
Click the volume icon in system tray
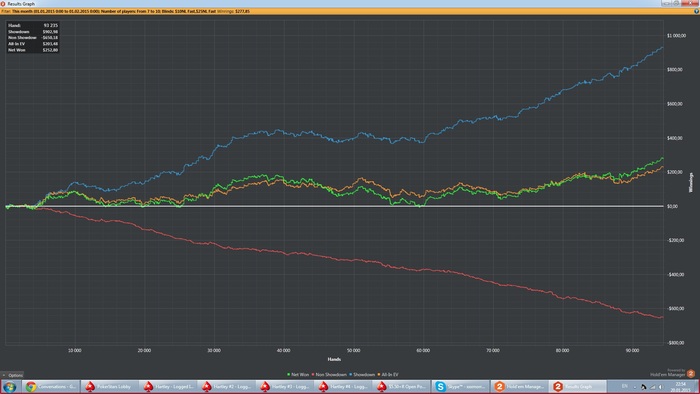click(661, 387)
